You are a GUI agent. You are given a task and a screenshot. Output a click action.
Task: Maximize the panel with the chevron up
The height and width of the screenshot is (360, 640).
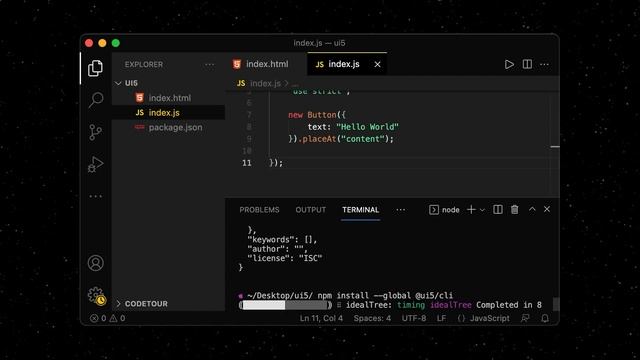(x=532, y=209)
